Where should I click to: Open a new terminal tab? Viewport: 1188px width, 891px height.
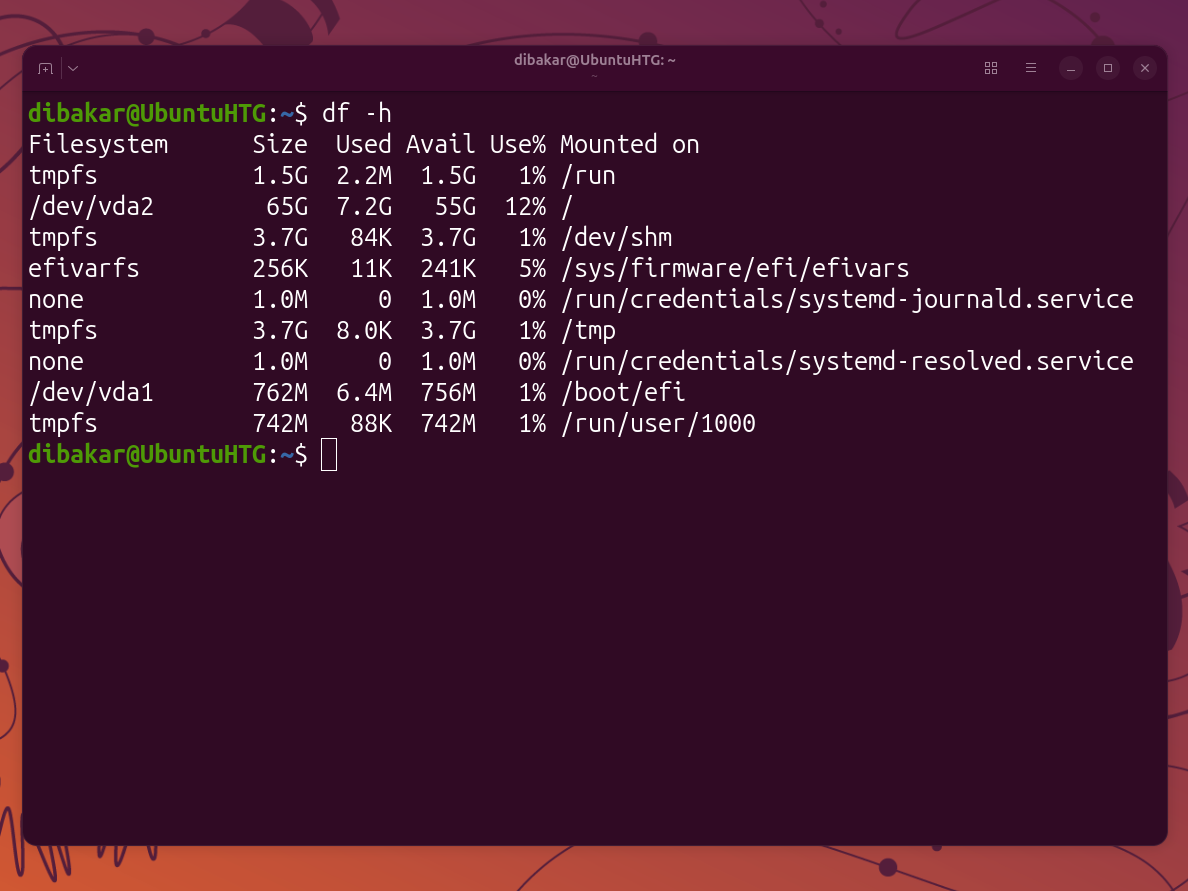click(45, 68)
